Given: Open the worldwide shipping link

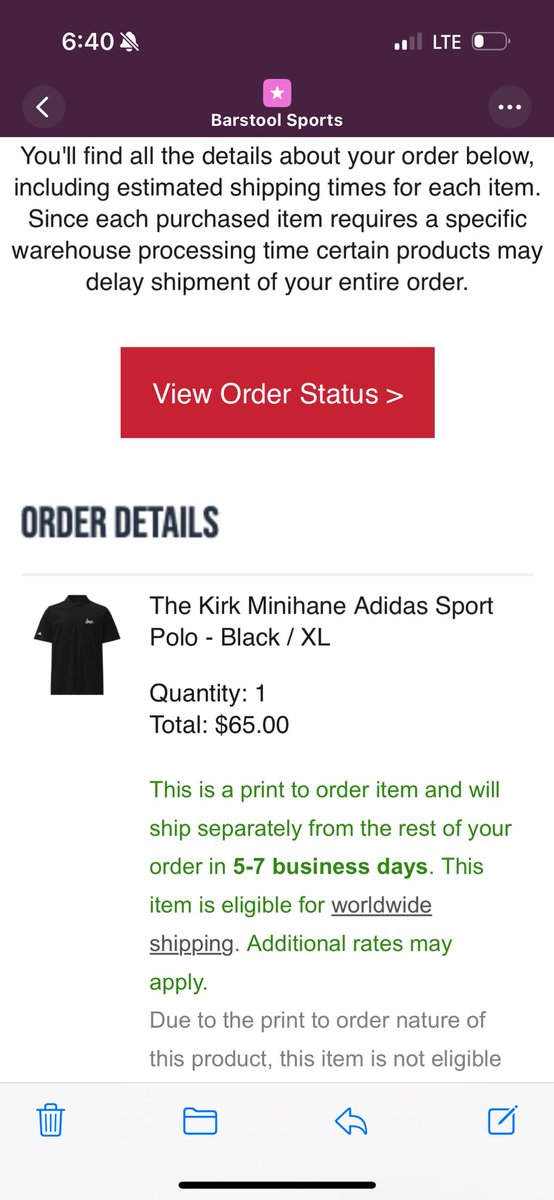Looking at the screenshot, I should tap(291, 924).
